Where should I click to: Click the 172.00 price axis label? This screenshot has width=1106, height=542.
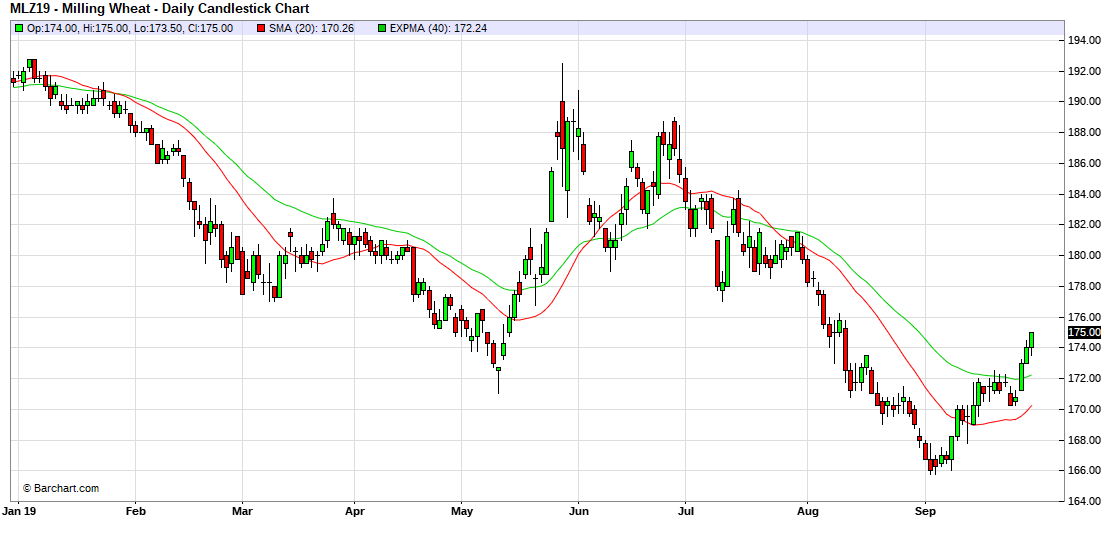point(1085,378)
